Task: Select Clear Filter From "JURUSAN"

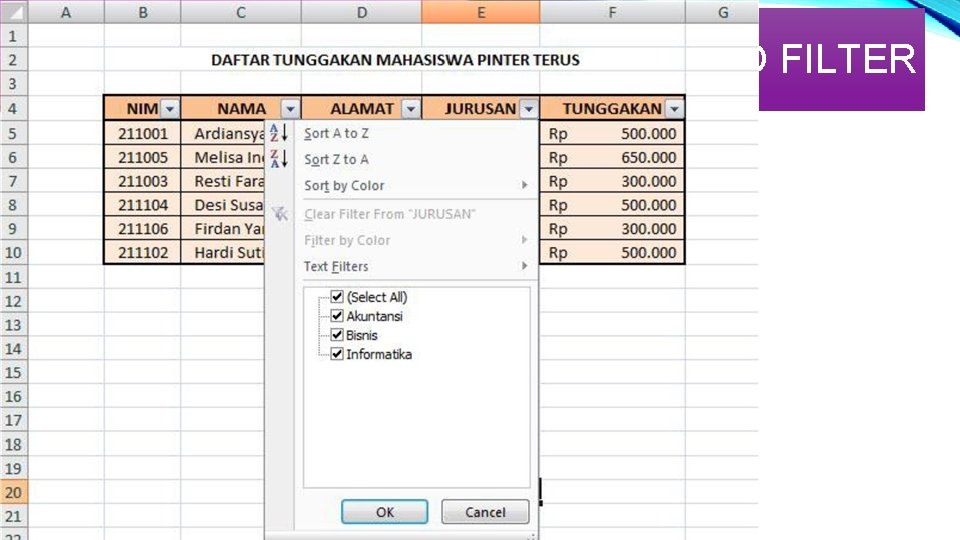Action: pyautogui.click(x=402, y=214)
